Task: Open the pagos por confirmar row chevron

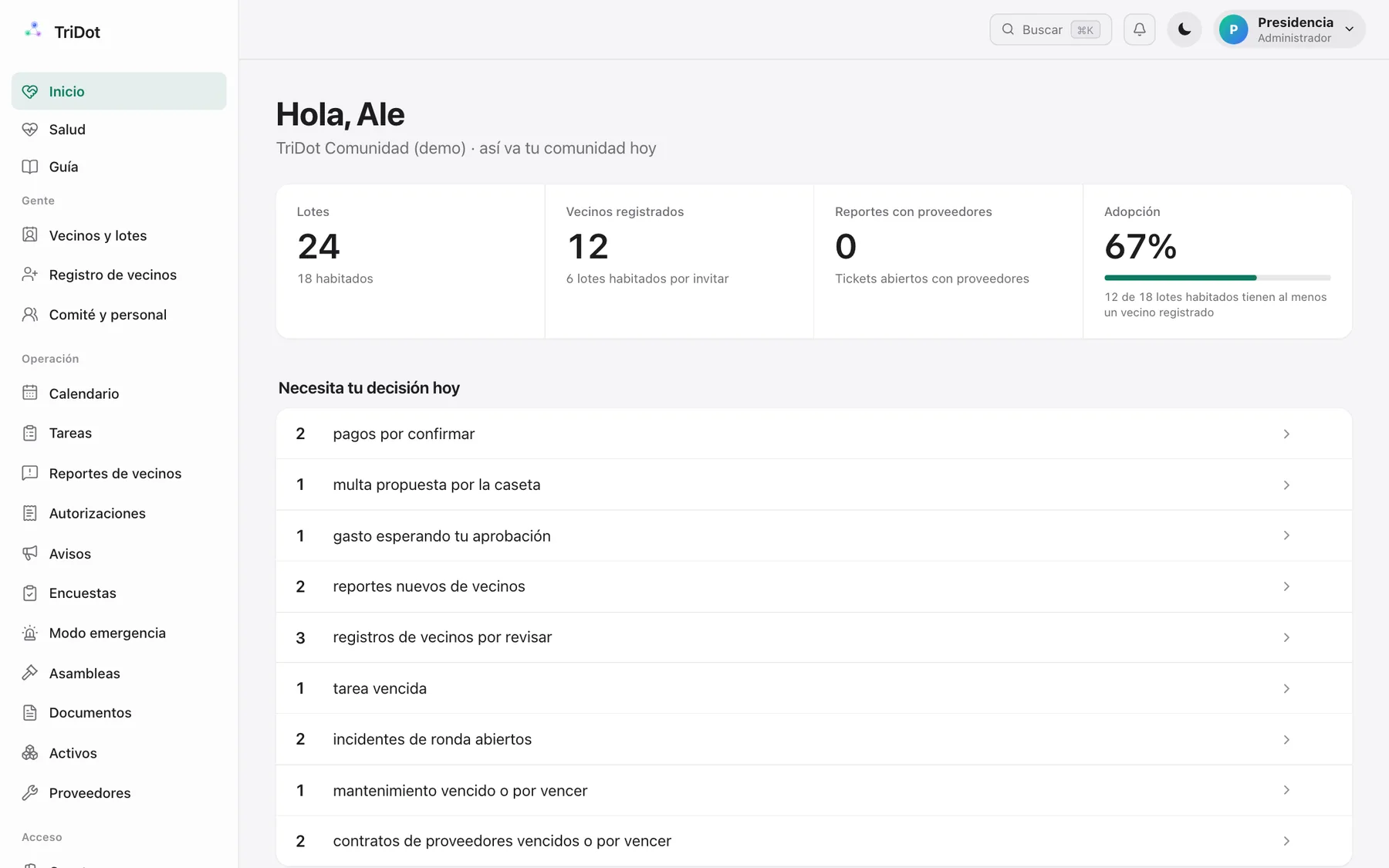Action: (x=1286, y=434)
